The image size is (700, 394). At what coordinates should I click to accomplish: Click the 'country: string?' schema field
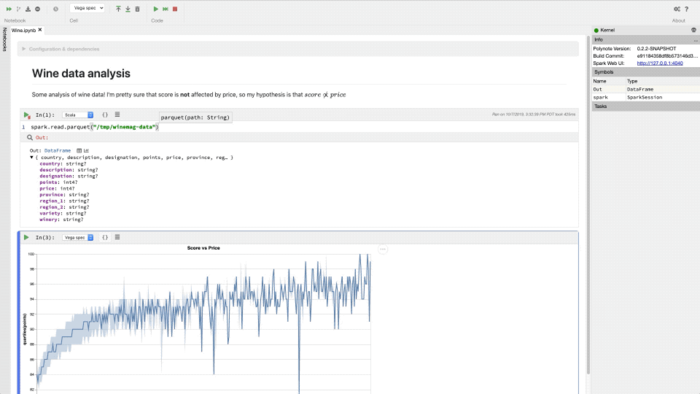(x=62, y=164)
